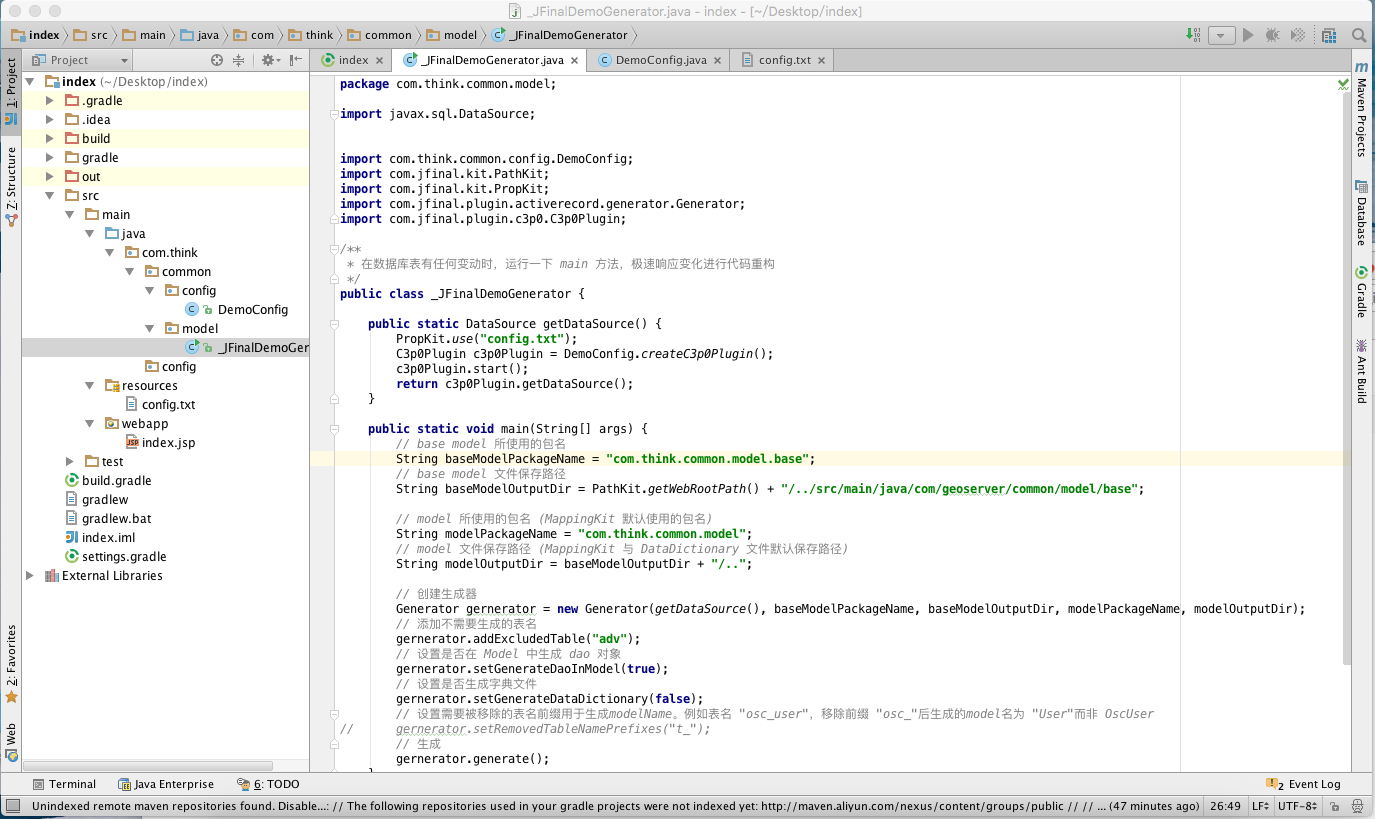Click the Collapse All icon in Project panel

tap(239, 60)
